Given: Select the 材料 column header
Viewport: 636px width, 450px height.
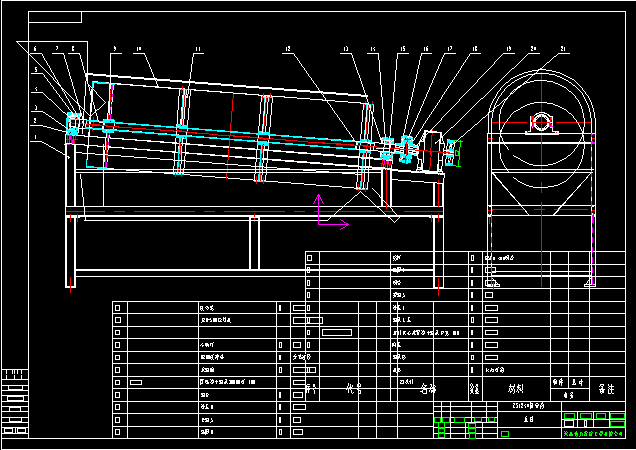Looking at the screenshot, I should click(x=516, y=387).
